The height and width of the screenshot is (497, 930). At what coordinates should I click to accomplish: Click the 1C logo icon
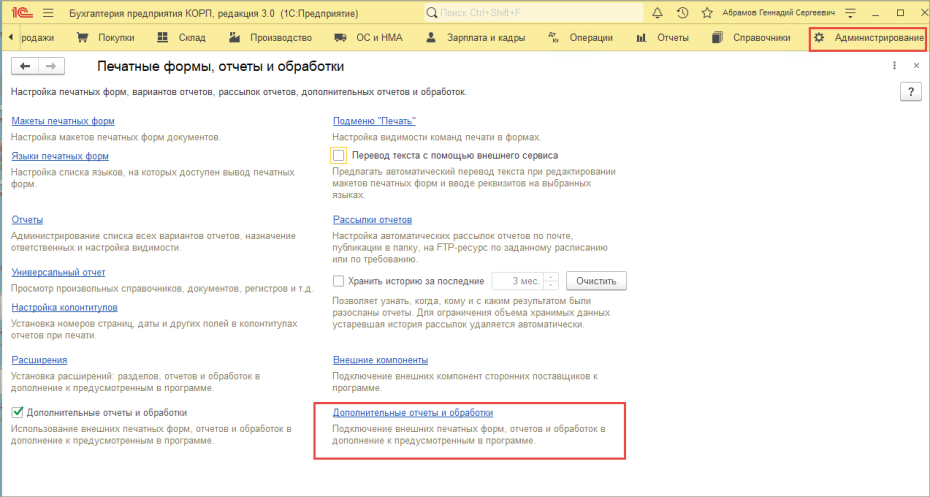click(x=24, y=12)
